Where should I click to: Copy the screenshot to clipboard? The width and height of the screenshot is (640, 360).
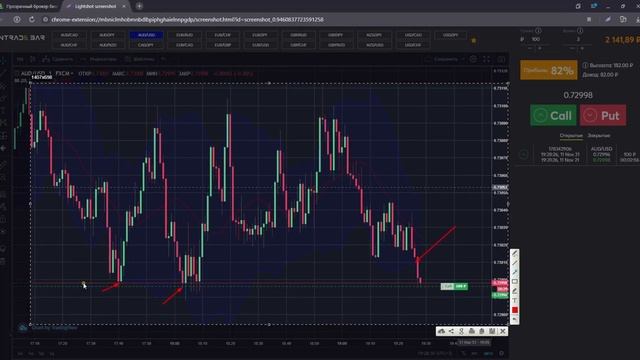[482, 331]
